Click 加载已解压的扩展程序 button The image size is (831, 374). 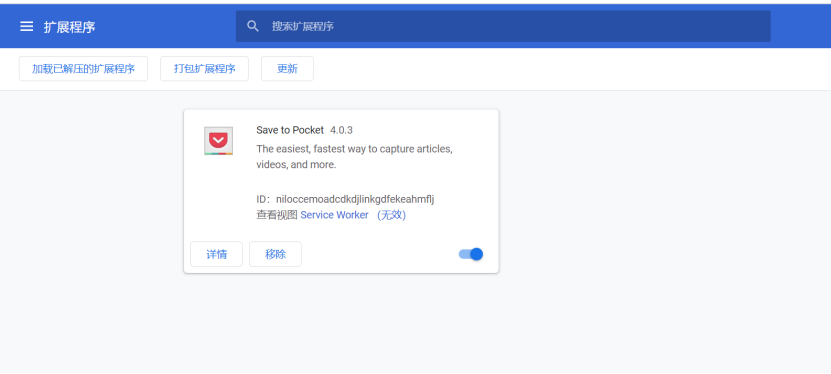[x=83, y=69]
